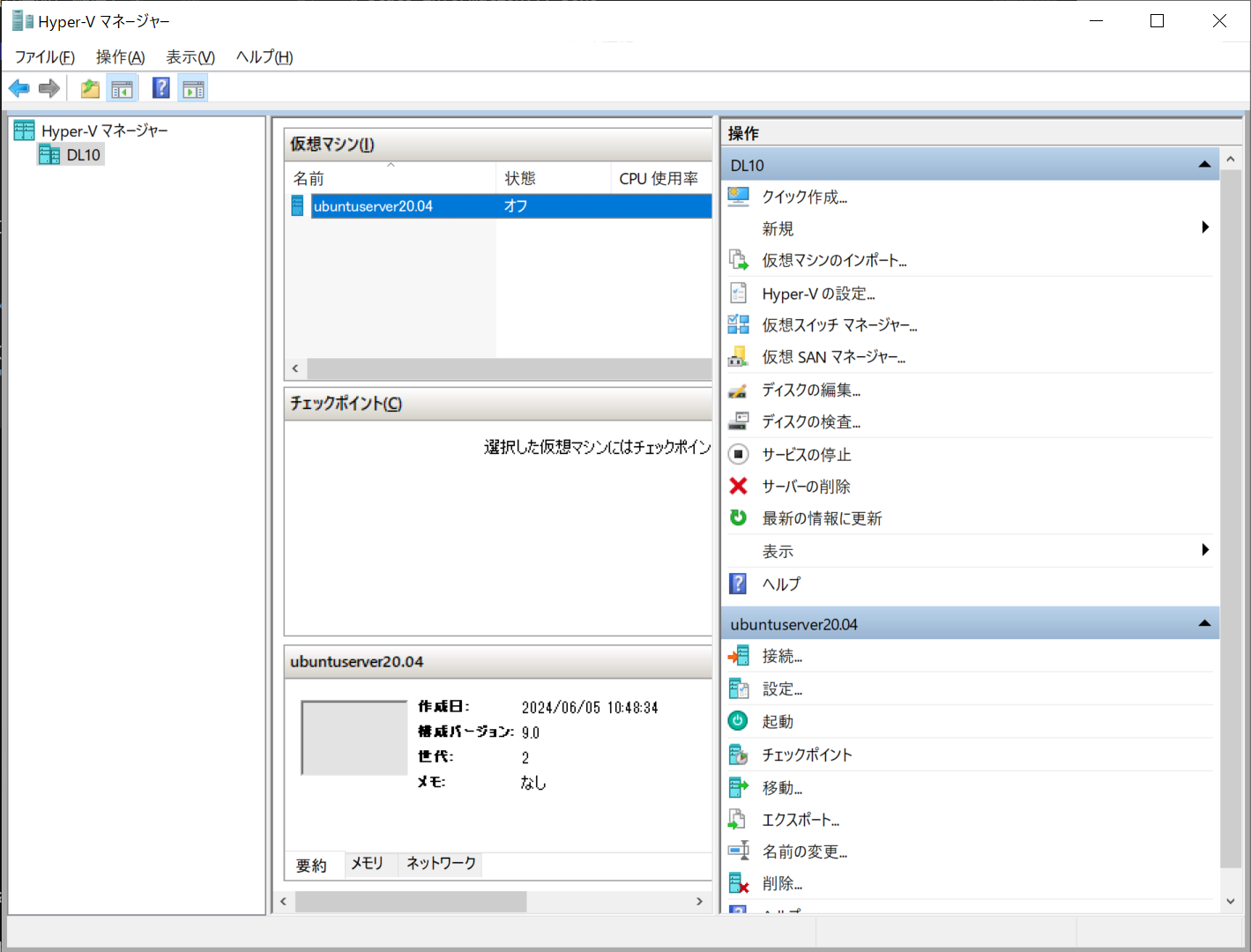This screenshot has width=1251, height=952.
Task: Click the right arrow of center pane scrollbar
Action: point(699,901)
